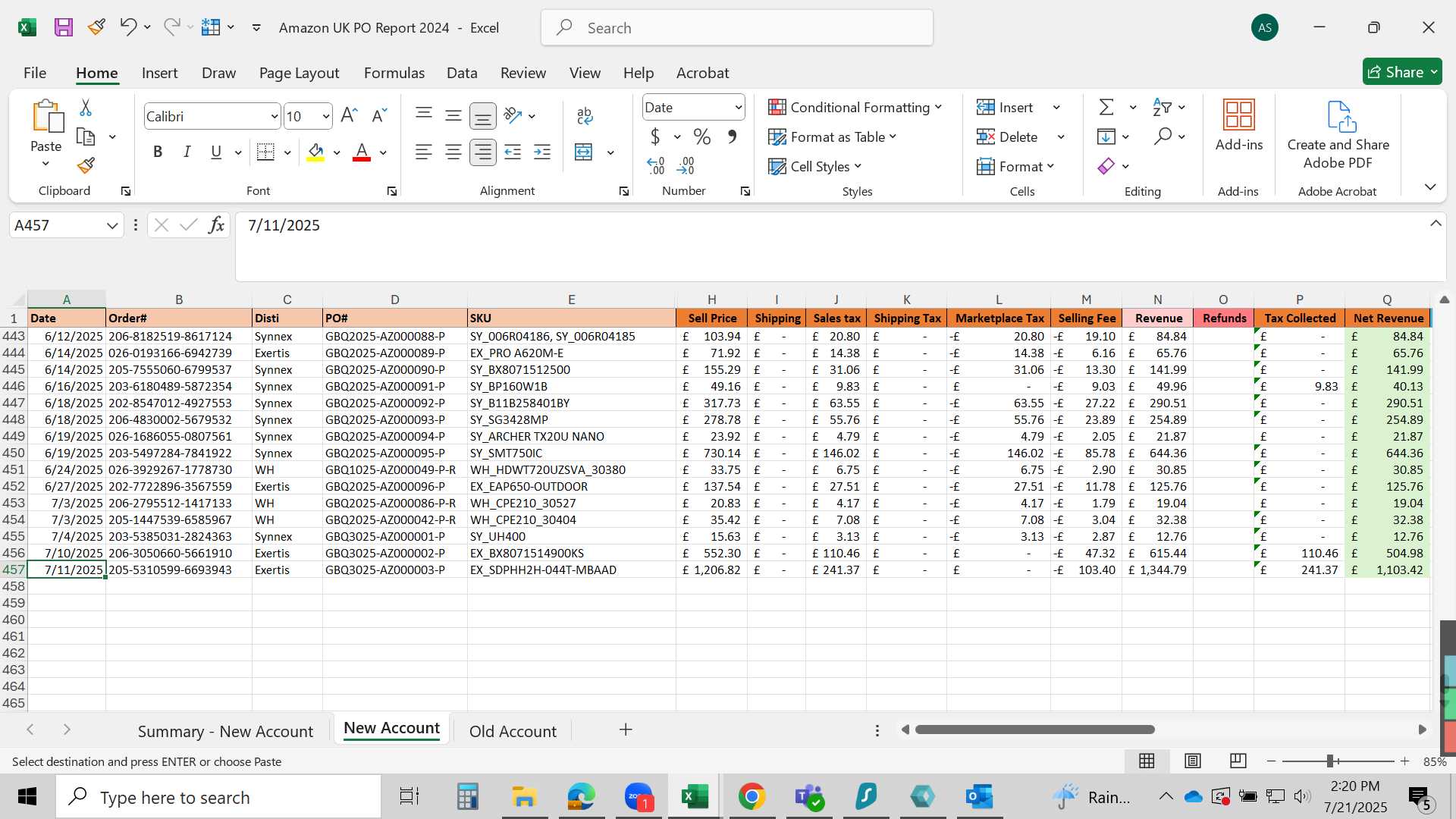Viewport: 1456px width, 819px height.
Task: Toggle Align Right for the cell
Action: (482, 152)
